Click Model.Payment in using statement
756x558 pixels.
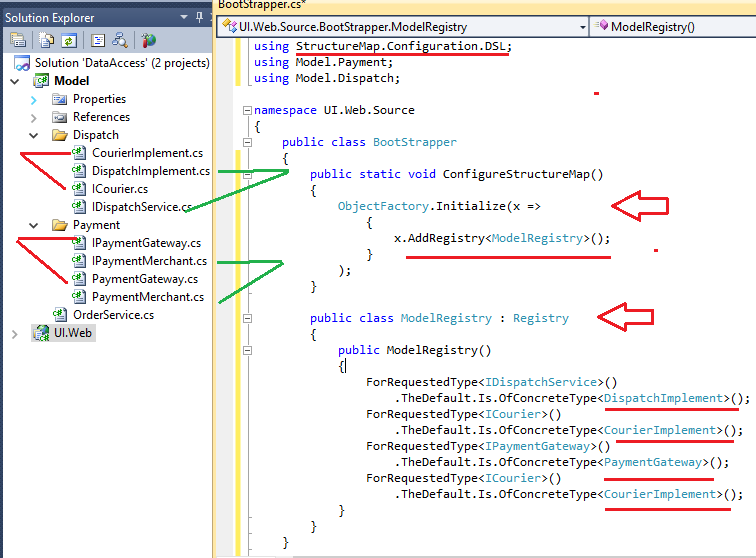coord(341,62)
